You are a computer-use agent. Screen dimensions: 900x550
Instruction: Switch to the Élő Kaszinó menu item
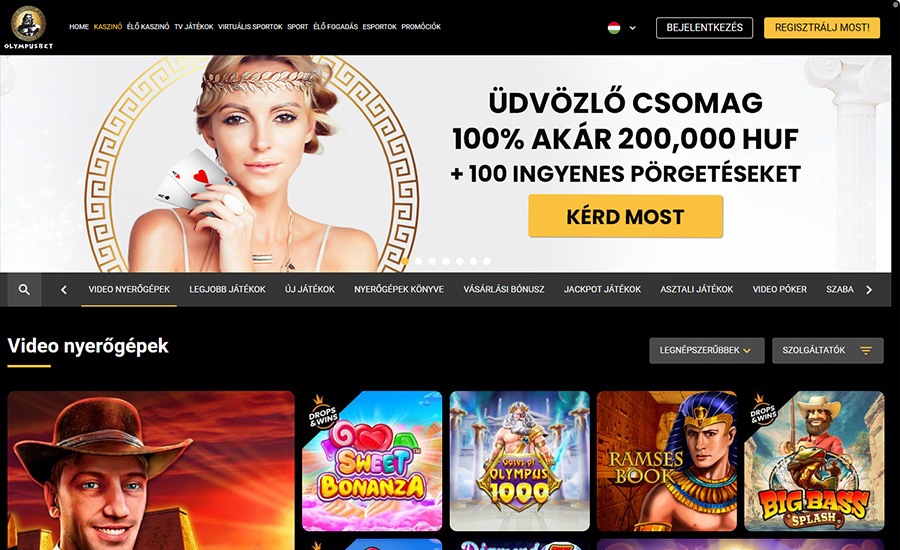click(x=148, y=26)
